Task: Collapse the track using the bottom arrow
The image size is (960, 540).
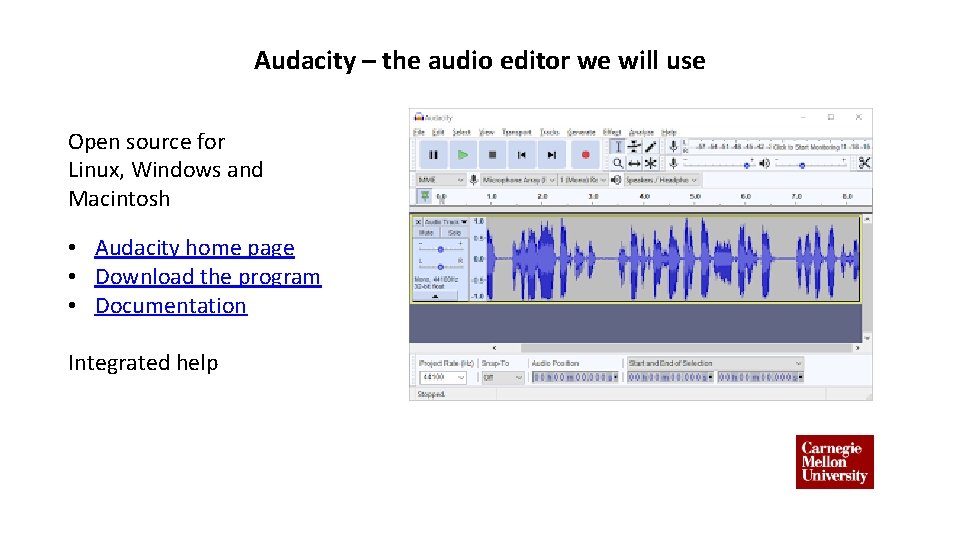Action: click(x=435, y=296)
